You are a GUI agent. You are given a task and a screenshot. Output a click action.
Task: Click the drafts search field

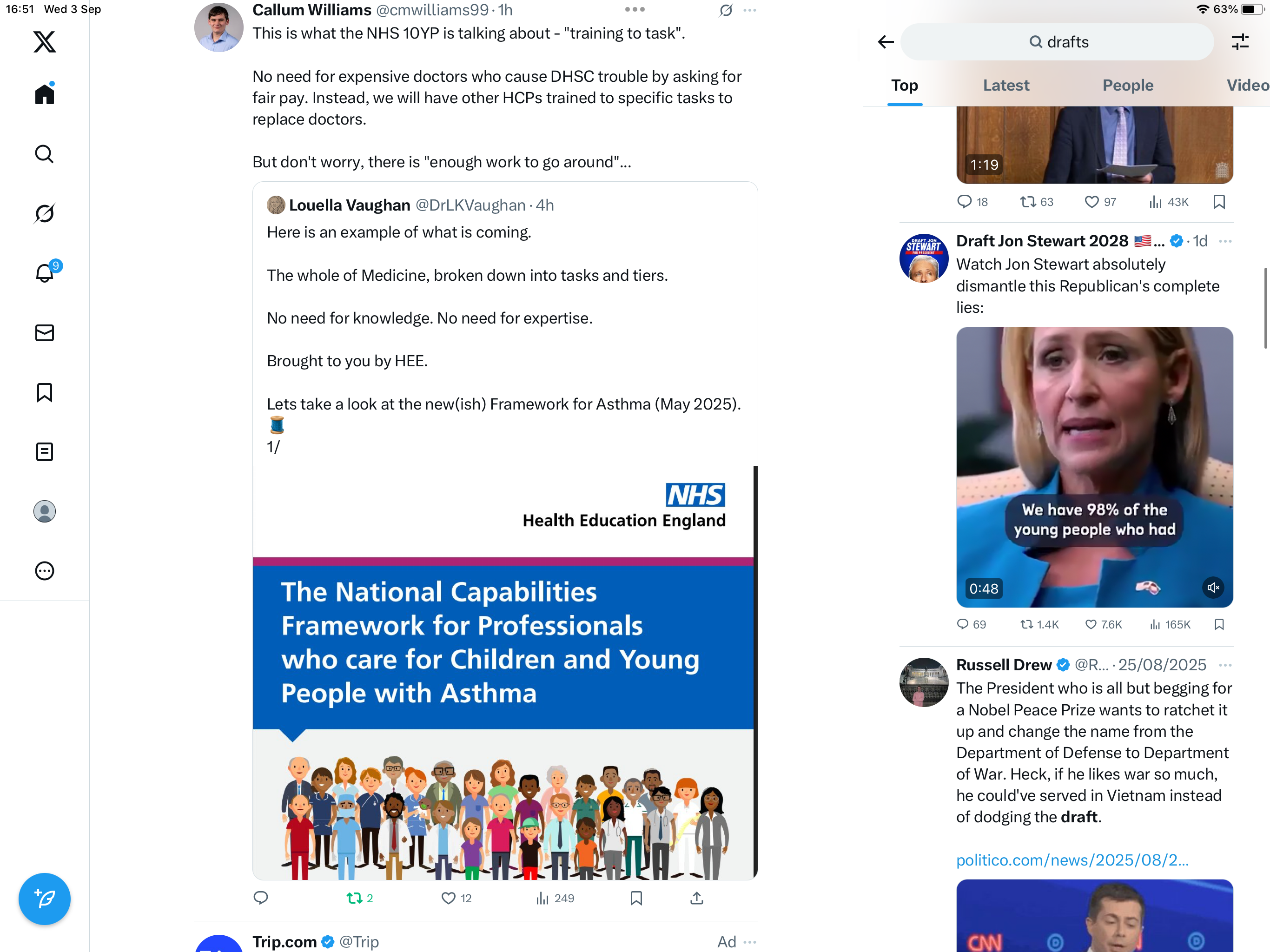[x=1057, y=42]
